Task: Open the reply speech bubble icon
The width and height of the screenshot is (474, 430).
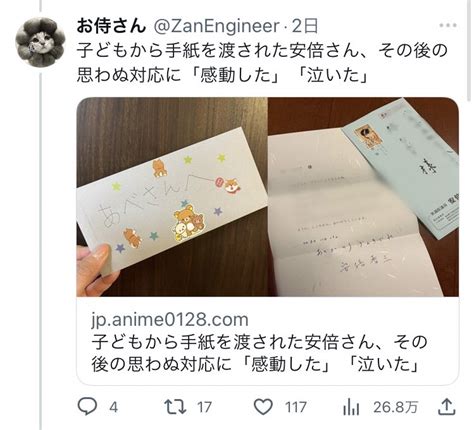Action: 87,407
